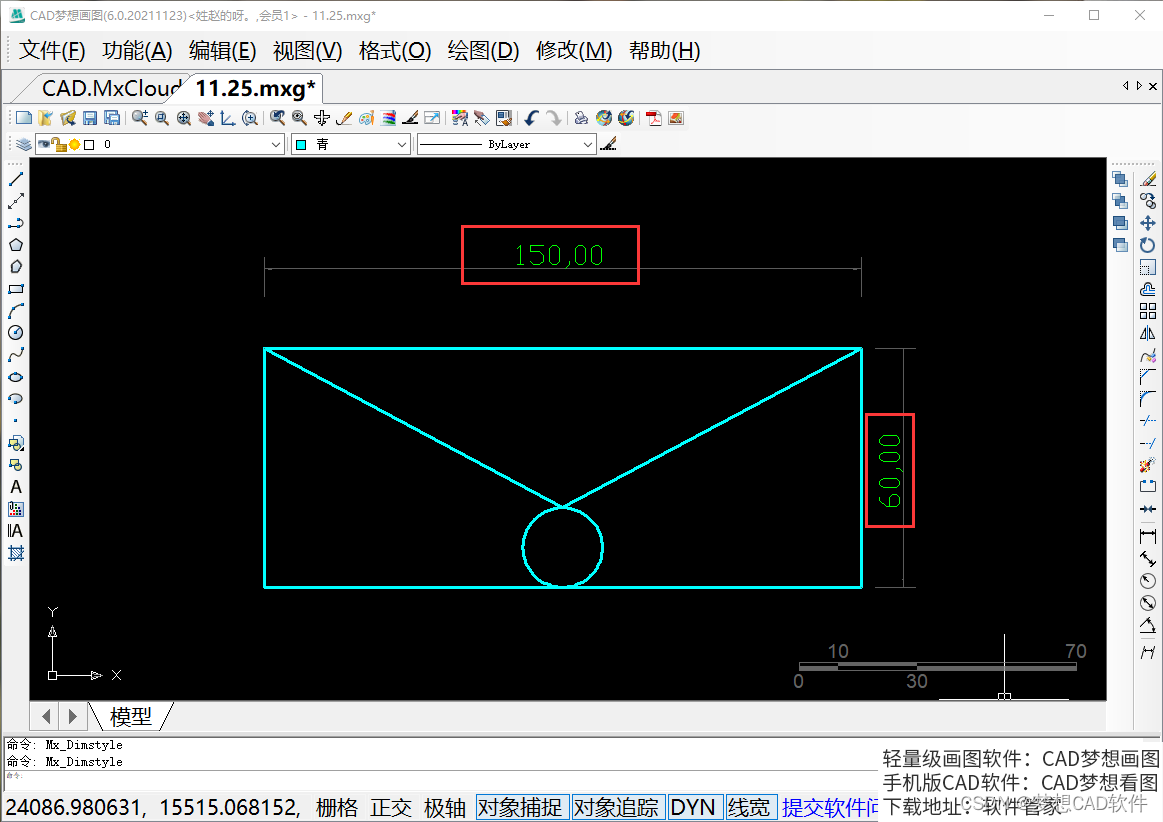This screenshot has width=1163, height=822.
Task: Select the Angular dimension tool
Action: click(x=1148, y=625)
